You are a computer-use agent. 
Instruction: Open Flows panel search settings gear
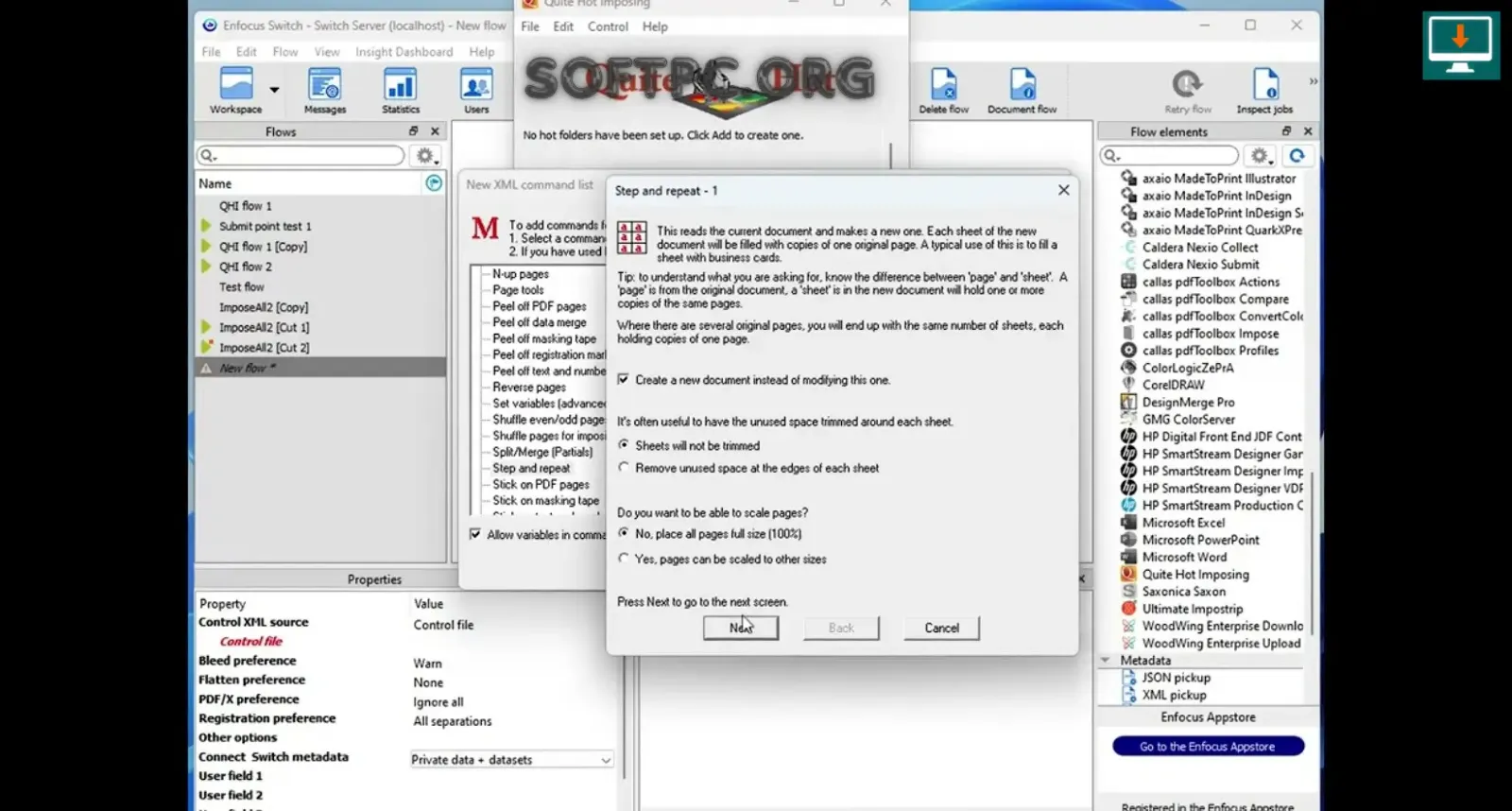tap(425, 156)
